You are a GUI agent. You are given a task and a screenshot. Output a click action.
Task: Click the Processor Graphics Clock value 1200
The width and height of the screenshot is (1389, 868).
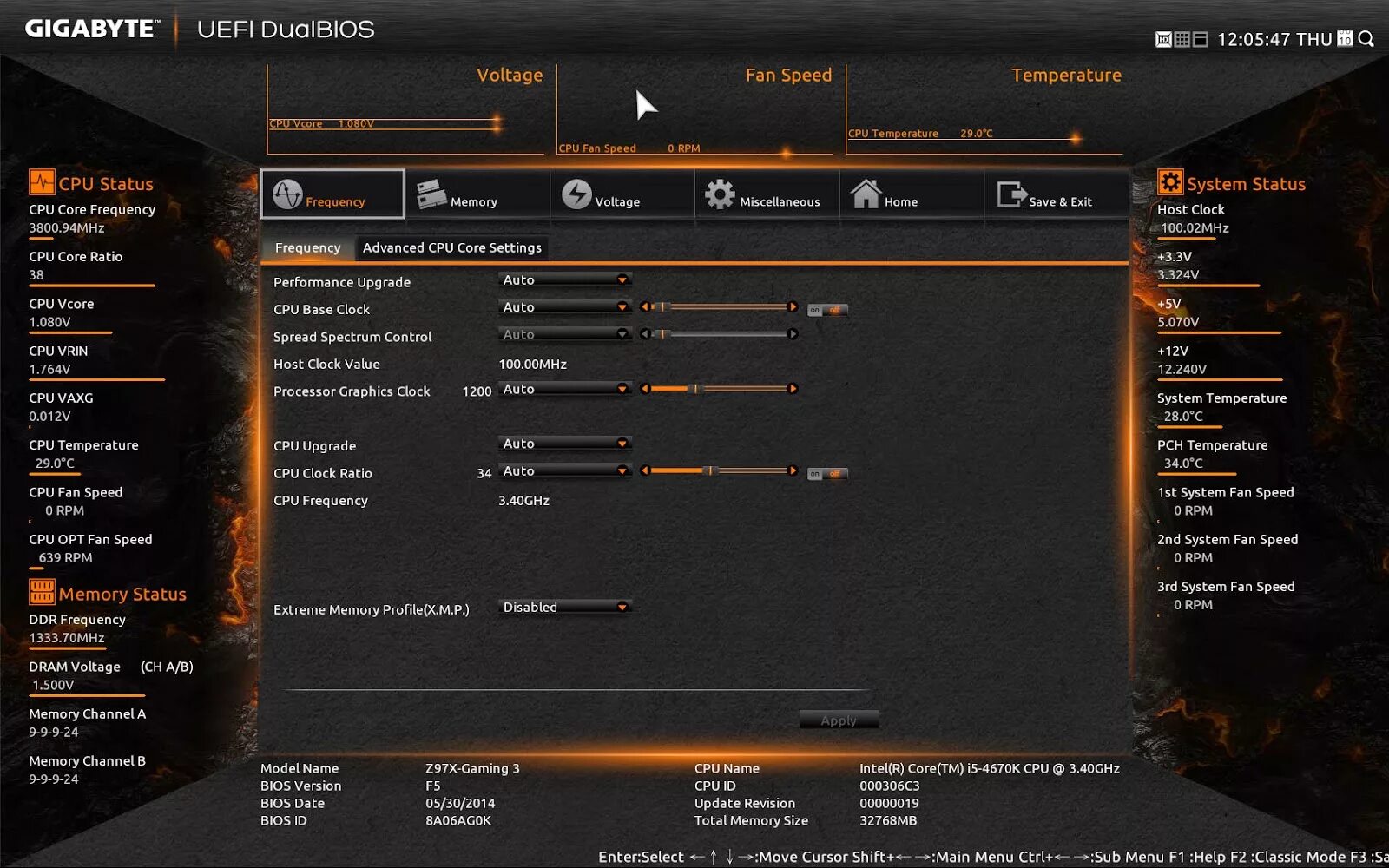click(x=477, y=391)
